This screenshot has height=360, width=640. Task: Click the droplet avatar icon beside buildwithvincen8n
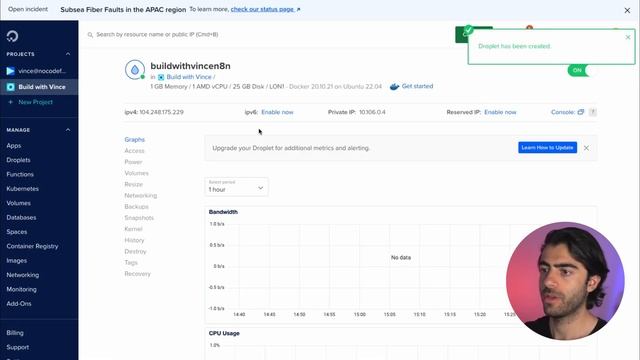(135, 70)
